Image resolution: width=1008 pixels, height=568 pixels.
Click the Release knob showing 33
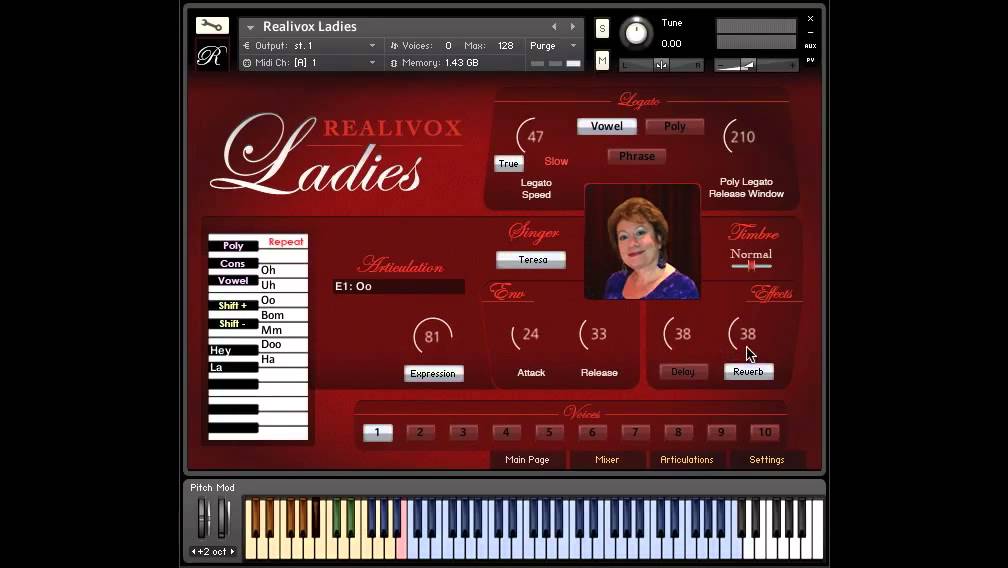pyautogui.click(x=597, y=334)
